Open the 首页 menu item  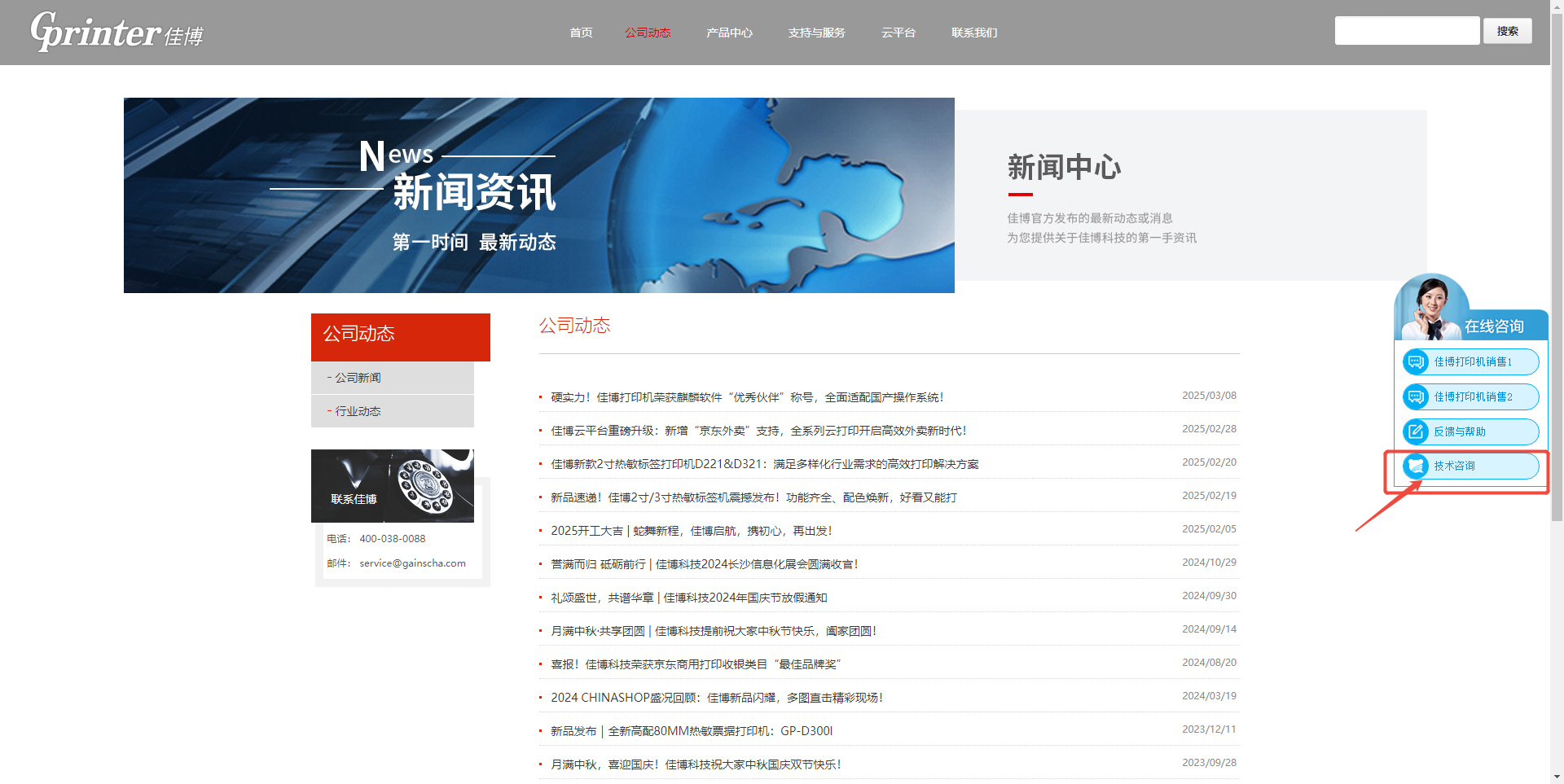click(x=581, y=33)
